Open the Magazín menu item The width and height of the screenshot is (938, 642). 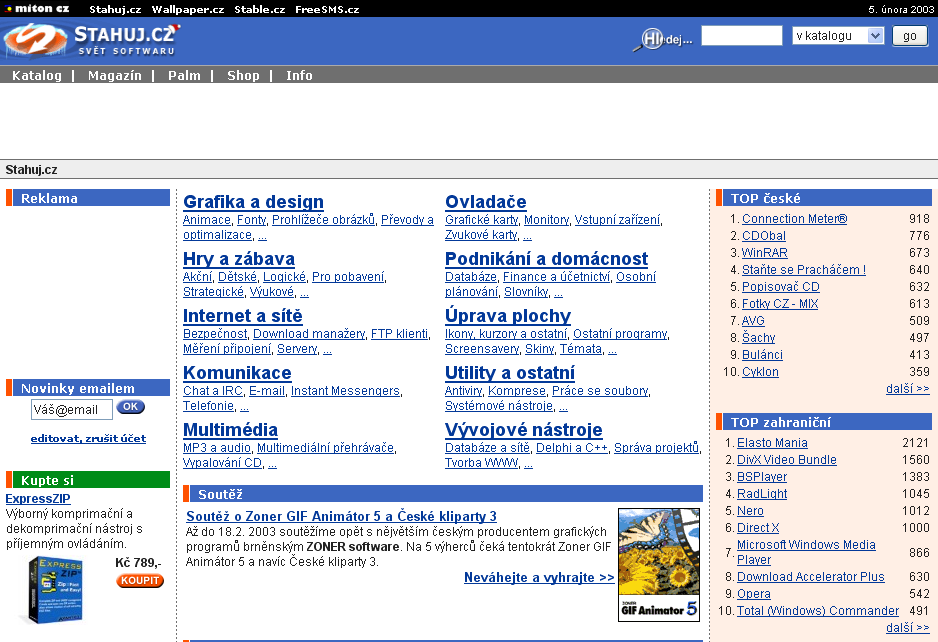point(115,75)
